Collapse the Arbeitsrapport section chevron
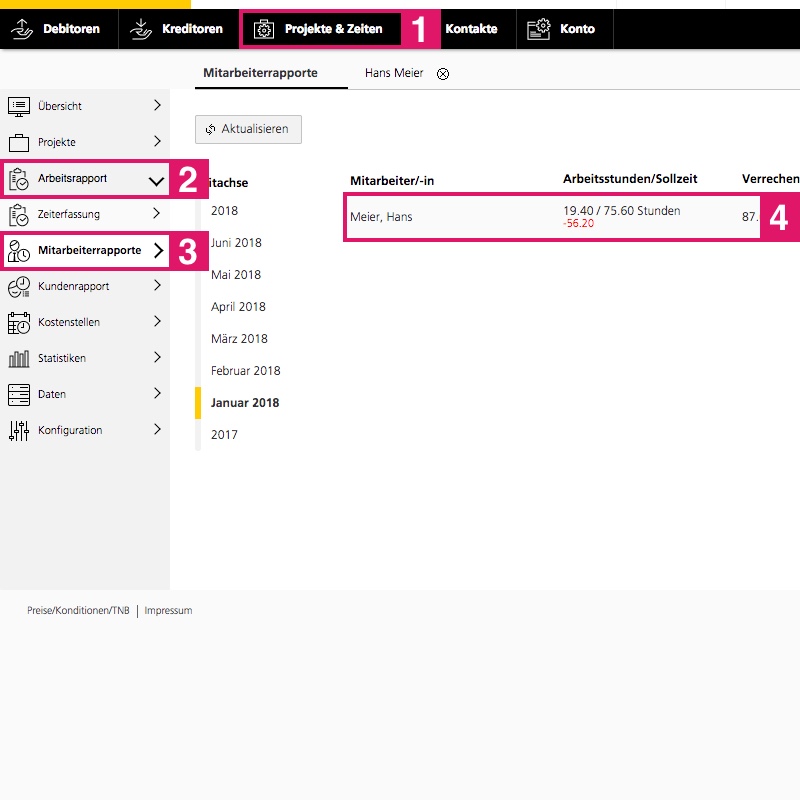 [156, 180]
